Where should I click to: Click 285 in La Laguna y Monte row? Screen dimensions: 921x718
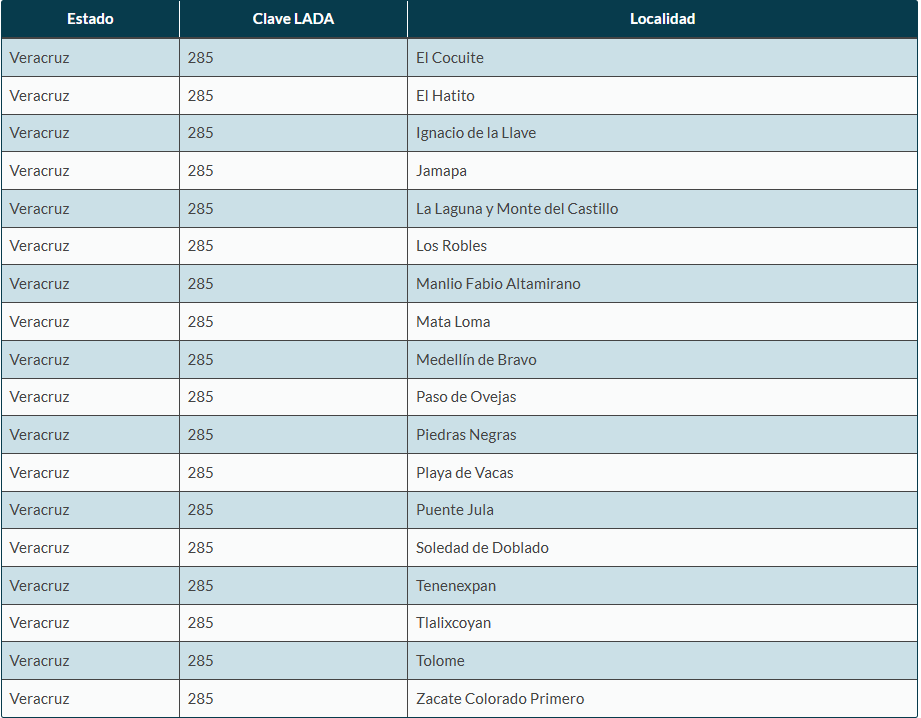click(293, 209)
